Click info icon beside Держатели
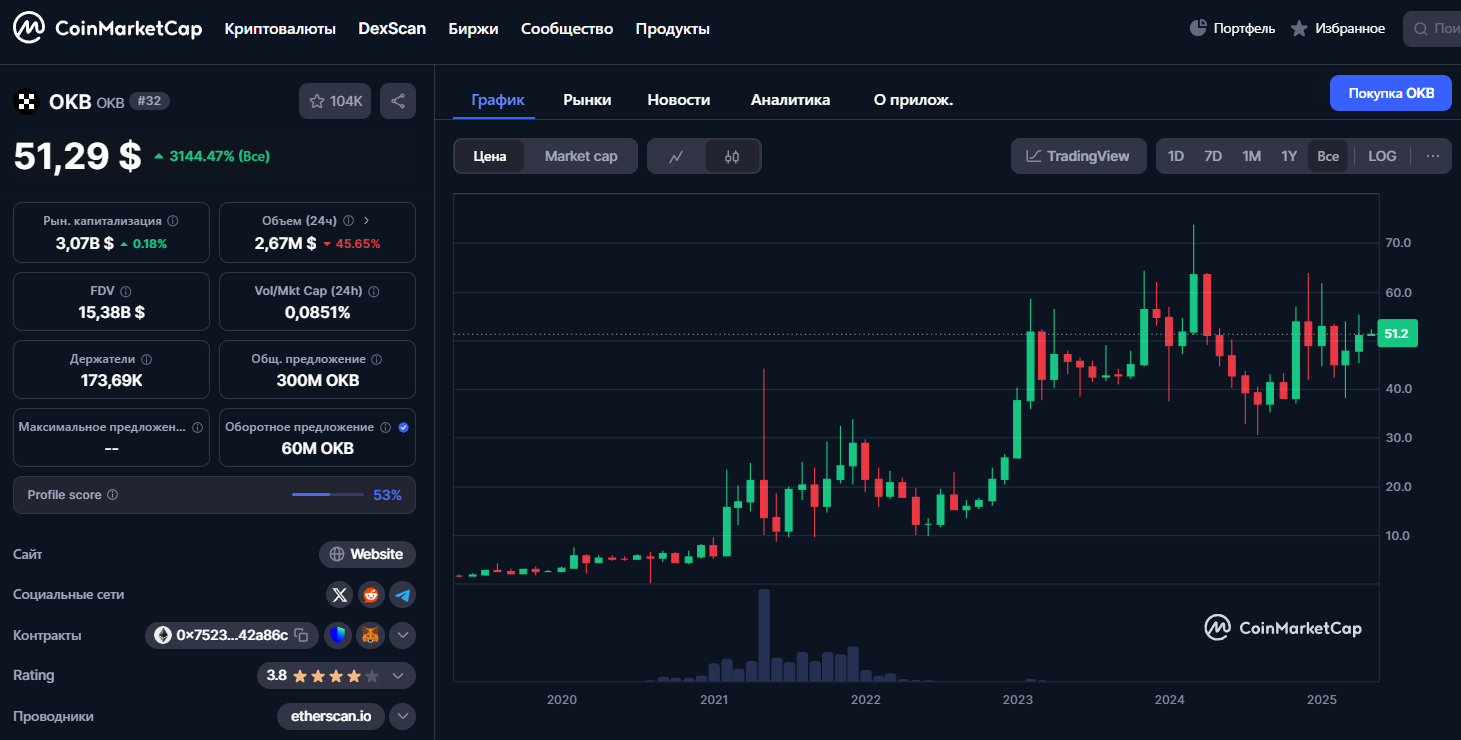 tap(146, 359)
